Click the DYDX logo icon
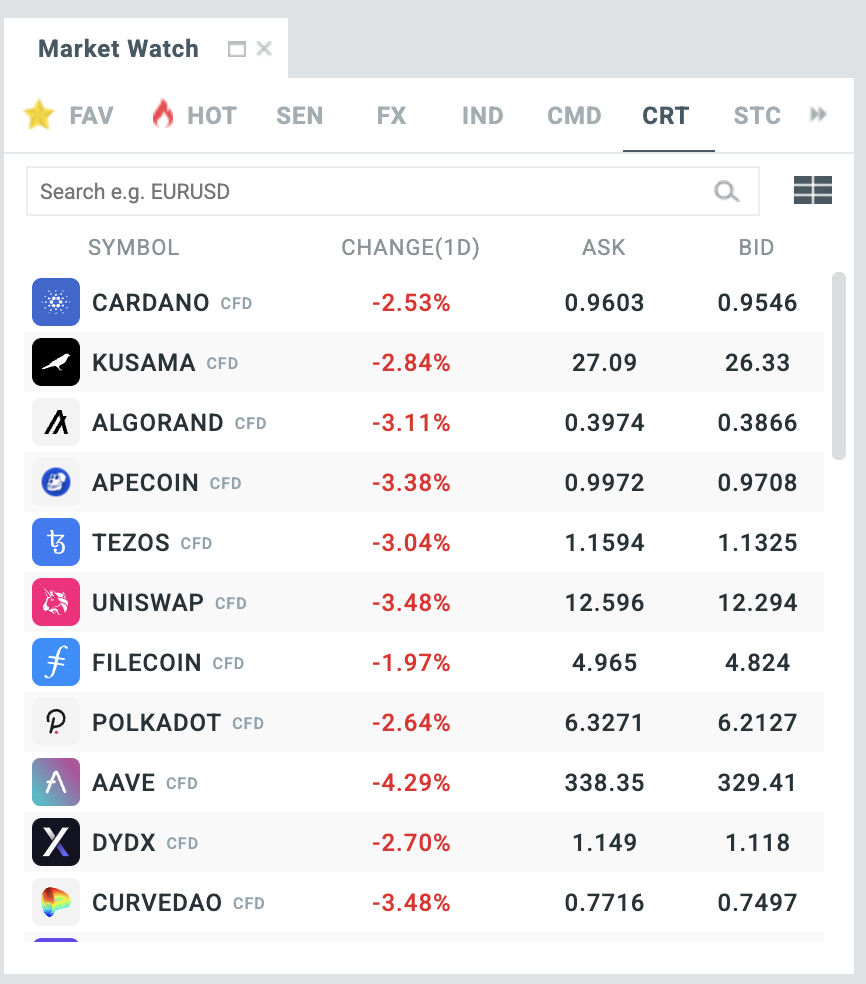Image resolution: width=866 pixels, height=984 pixels. [56, 843]
